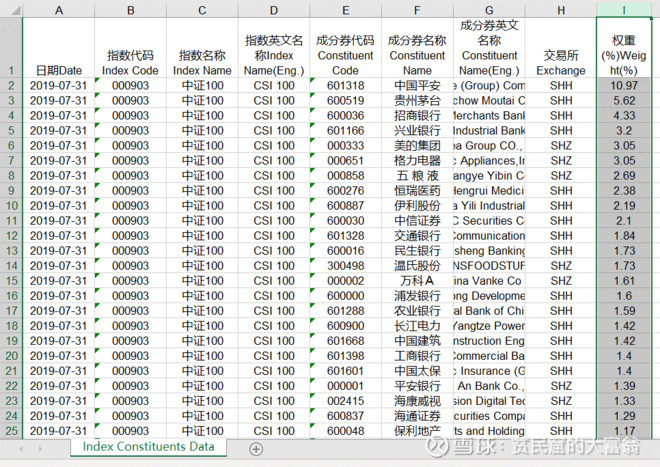
Task: Select the 浦发银行 name cell
Action: [417, 296]
